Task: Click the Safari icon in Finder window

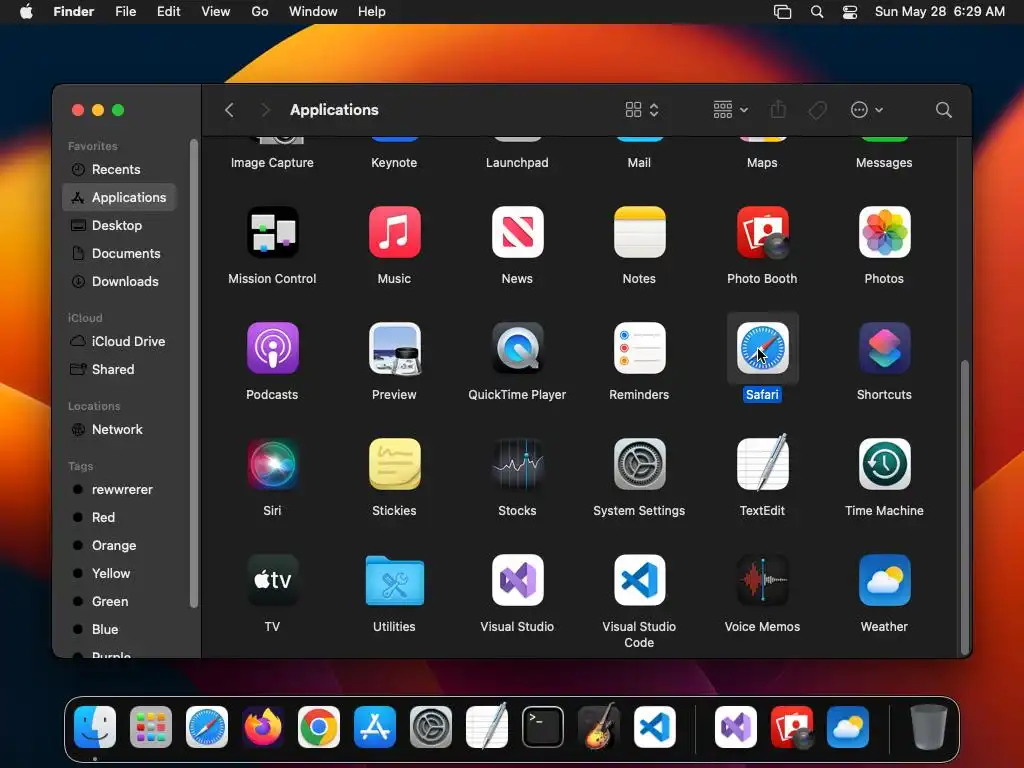Action: tap(762, 348)
